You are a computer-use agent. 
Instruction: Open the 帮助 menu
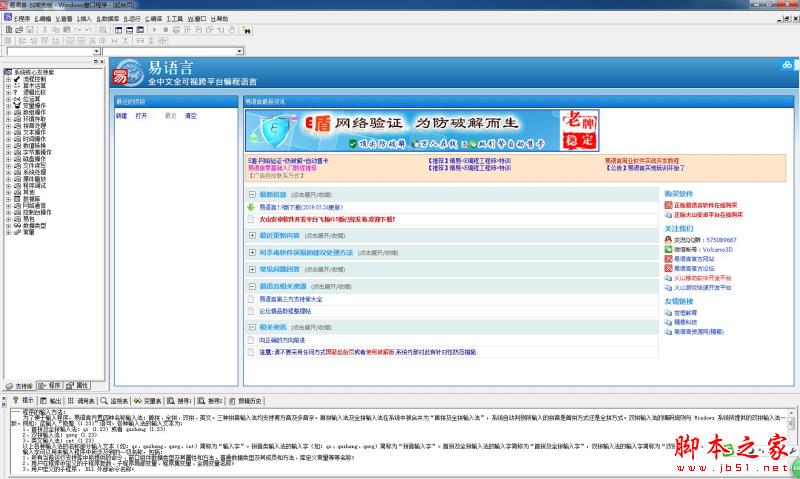pyautogui.click(x=220, y=18)
